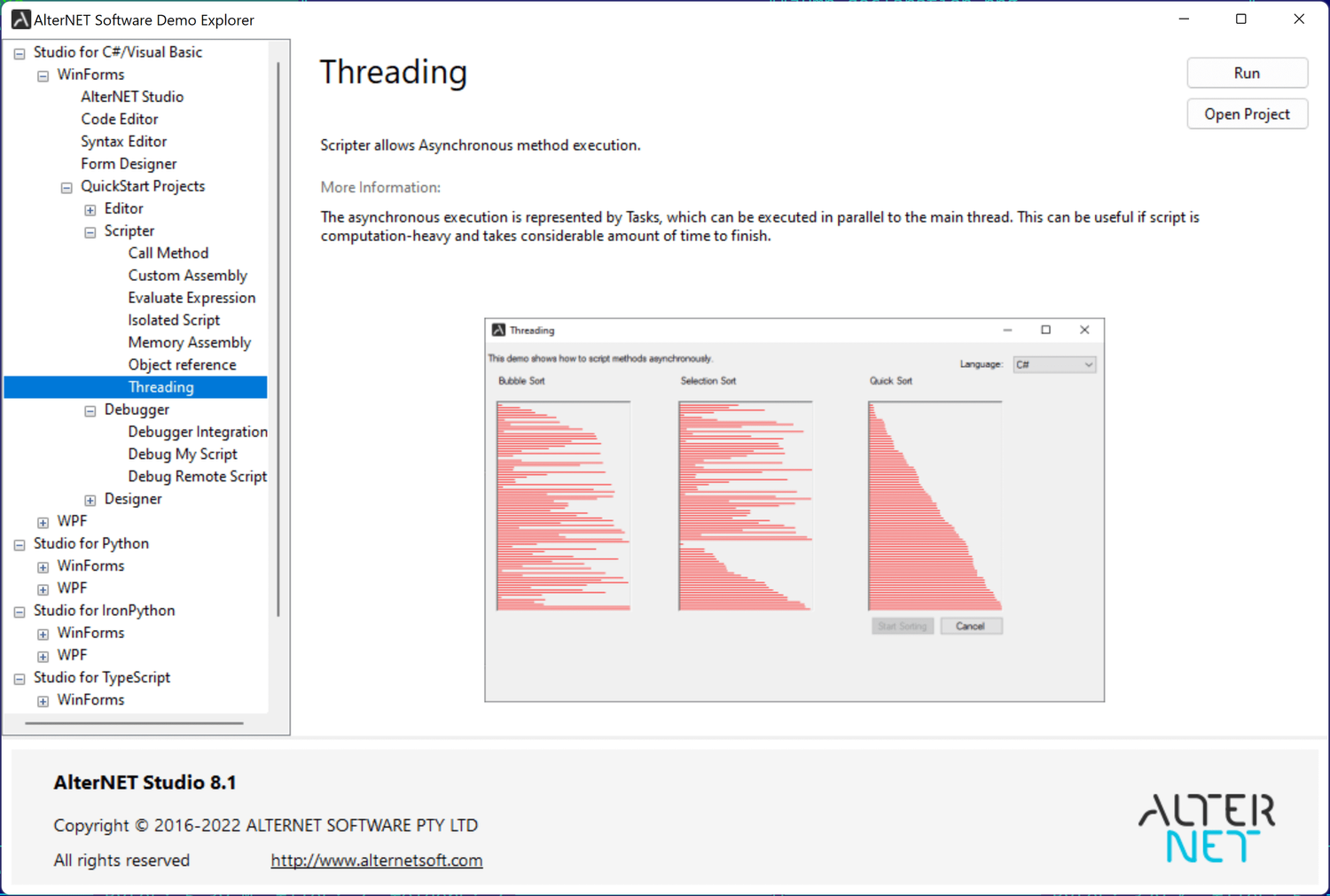Select the Custom Assembly demo

pyautogui.click(x=187, y=275)
